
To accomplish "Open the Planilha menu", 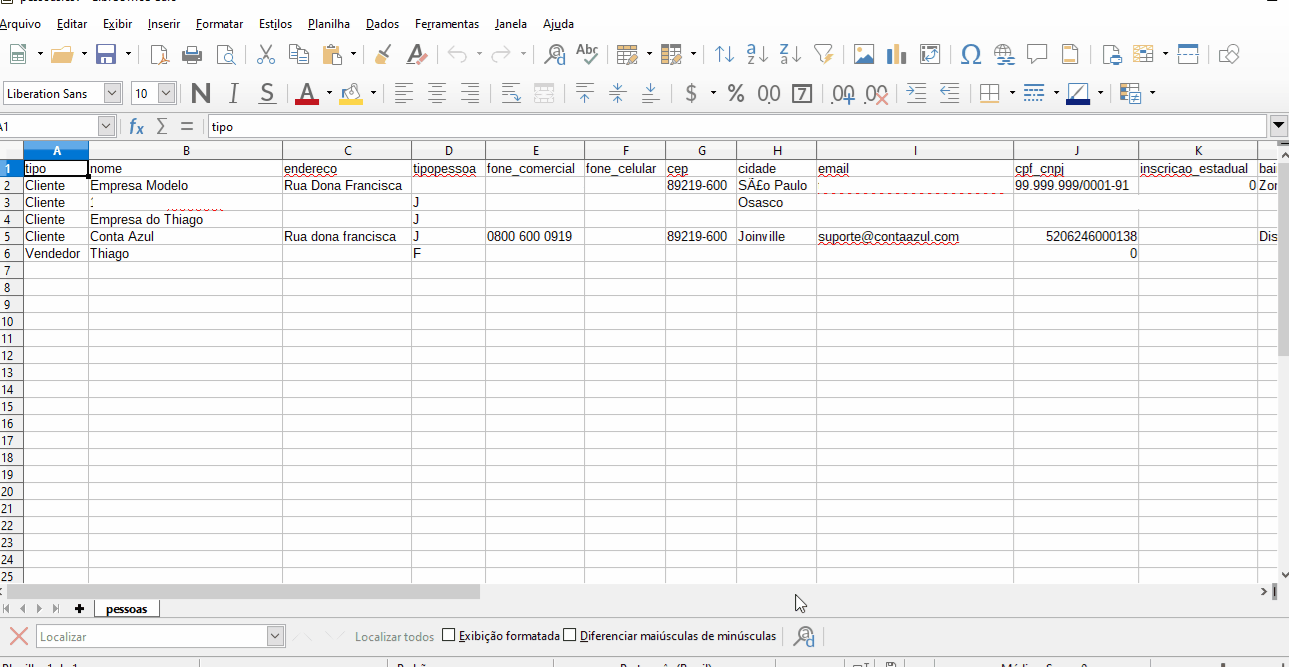I will click(x=329, y=23).
